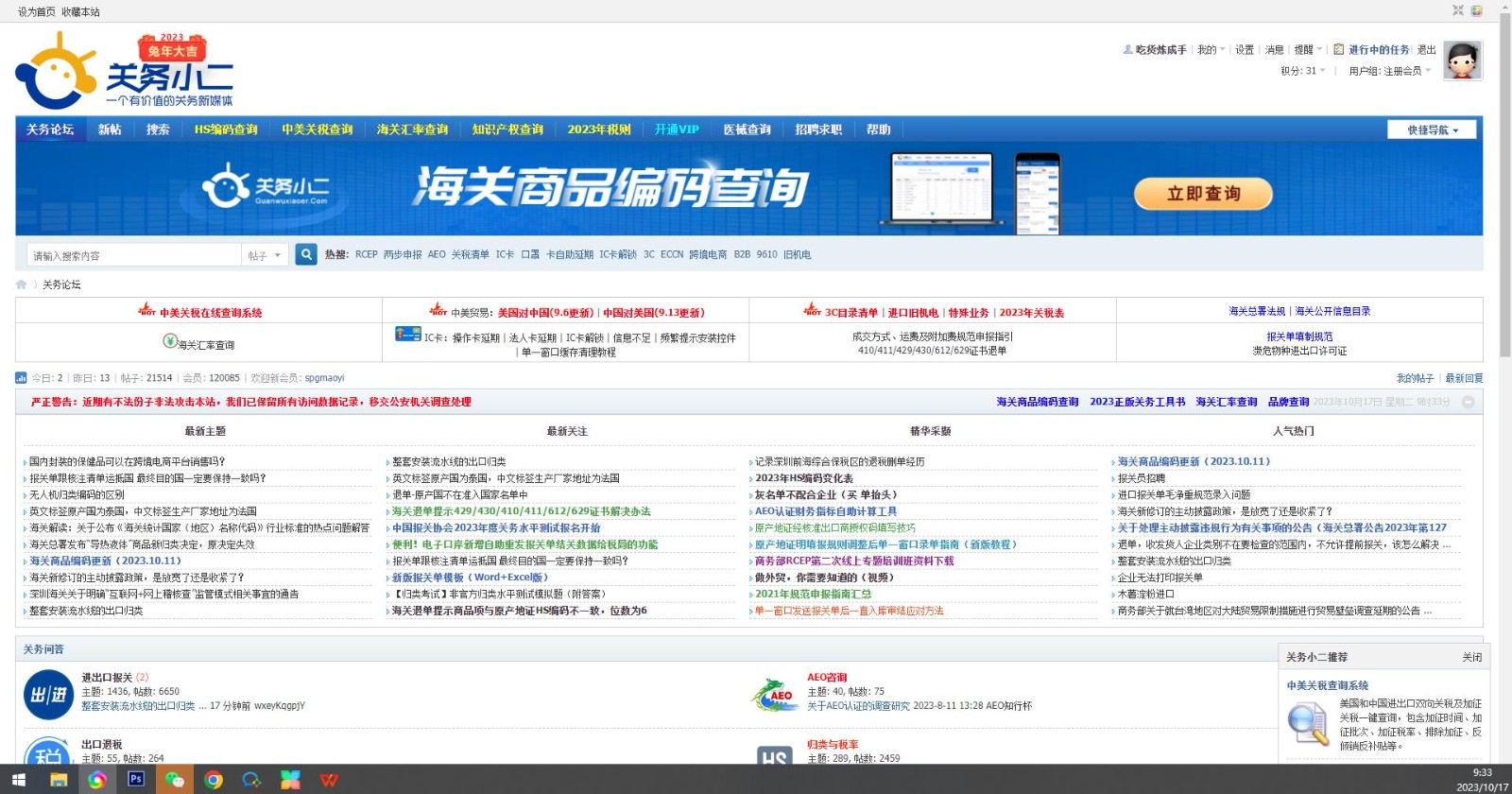
Task: Click the 我的帖子 link
Action: point(1415,378)
